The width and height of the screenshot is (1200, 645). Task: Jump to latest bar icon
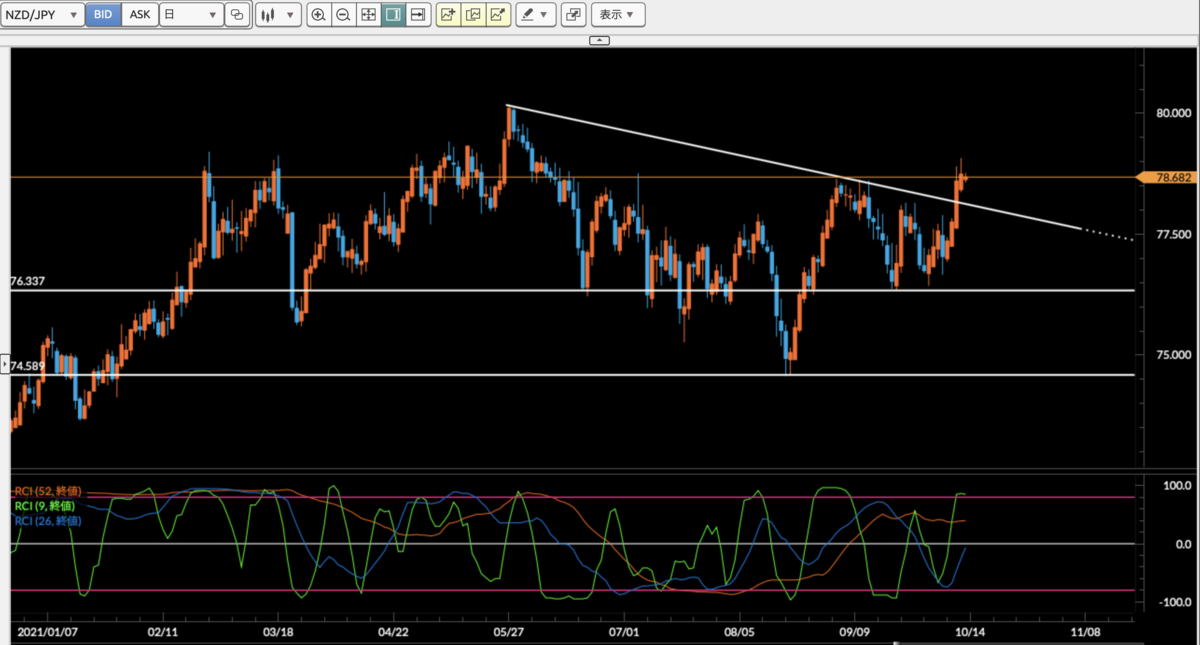click(x=418, y=15)
